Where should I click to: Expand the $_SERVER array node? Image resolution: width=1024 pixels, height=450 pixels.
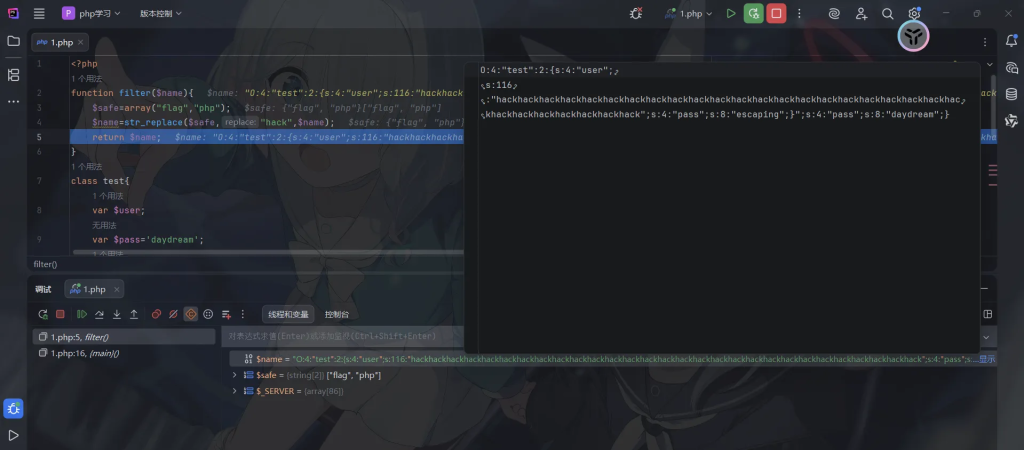point(235,391)
